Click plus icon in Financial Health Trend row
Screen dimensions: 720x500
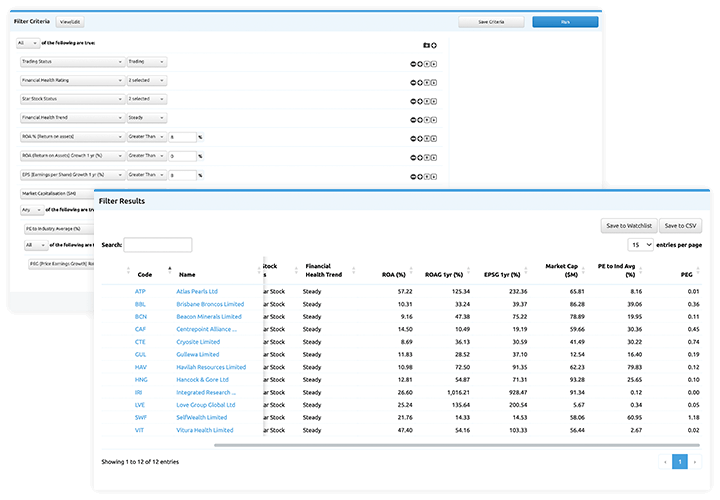[x=420, y=119]
